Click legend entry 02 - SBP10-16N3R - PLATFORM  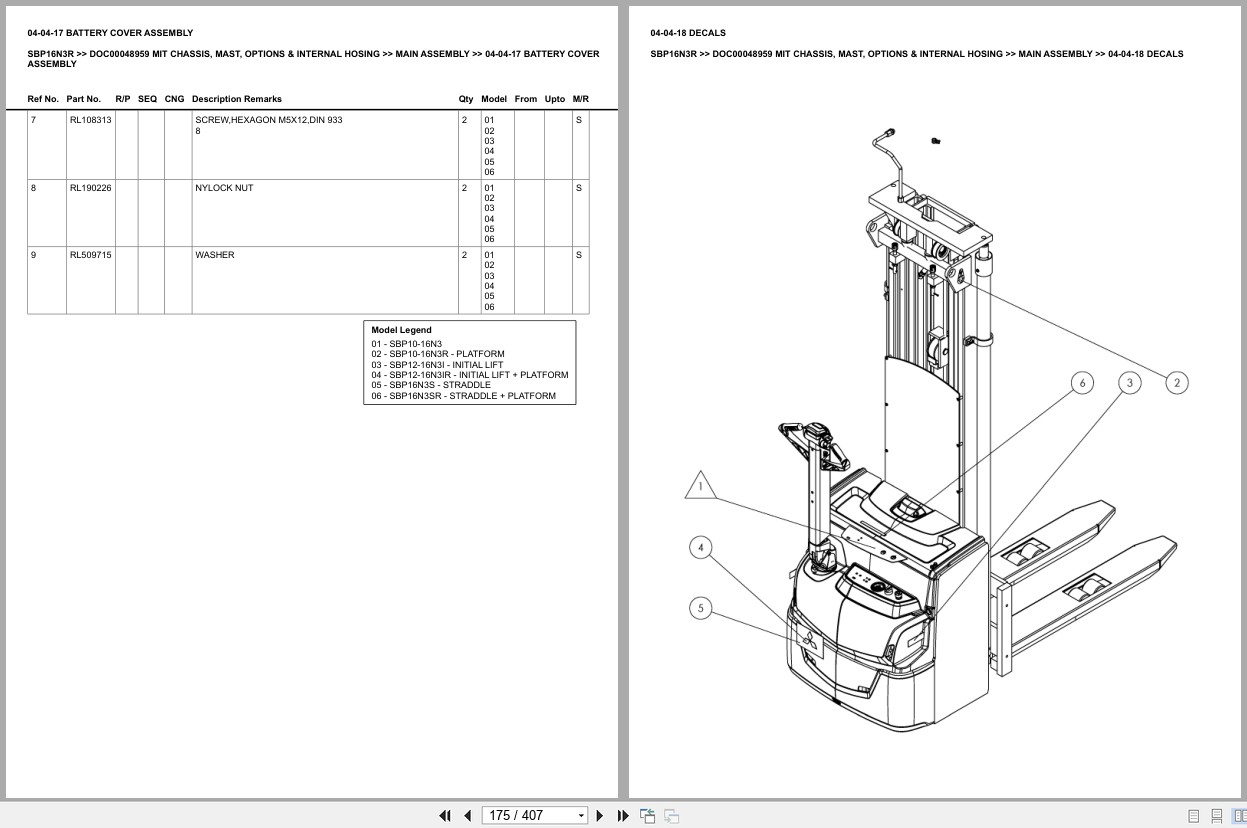pyautogui.click(x=438, y=354)
